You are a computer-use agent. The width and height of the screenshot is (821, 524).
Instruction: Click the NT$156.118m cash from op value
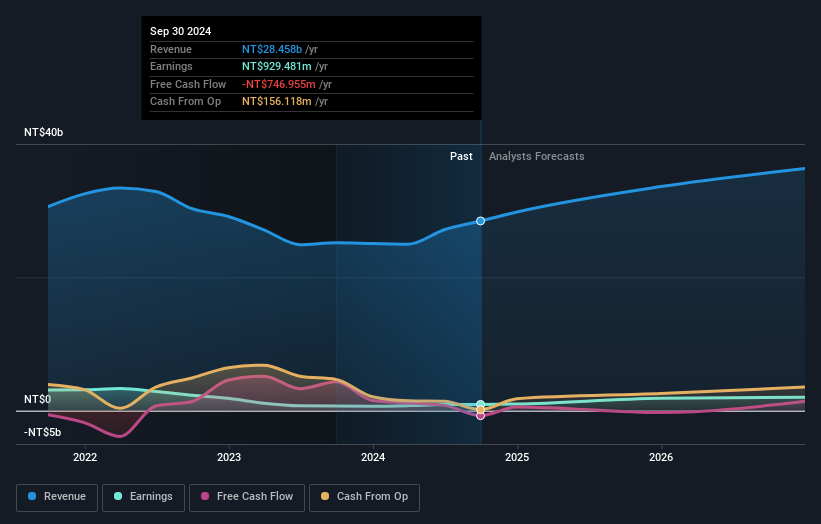pos(276,102)
